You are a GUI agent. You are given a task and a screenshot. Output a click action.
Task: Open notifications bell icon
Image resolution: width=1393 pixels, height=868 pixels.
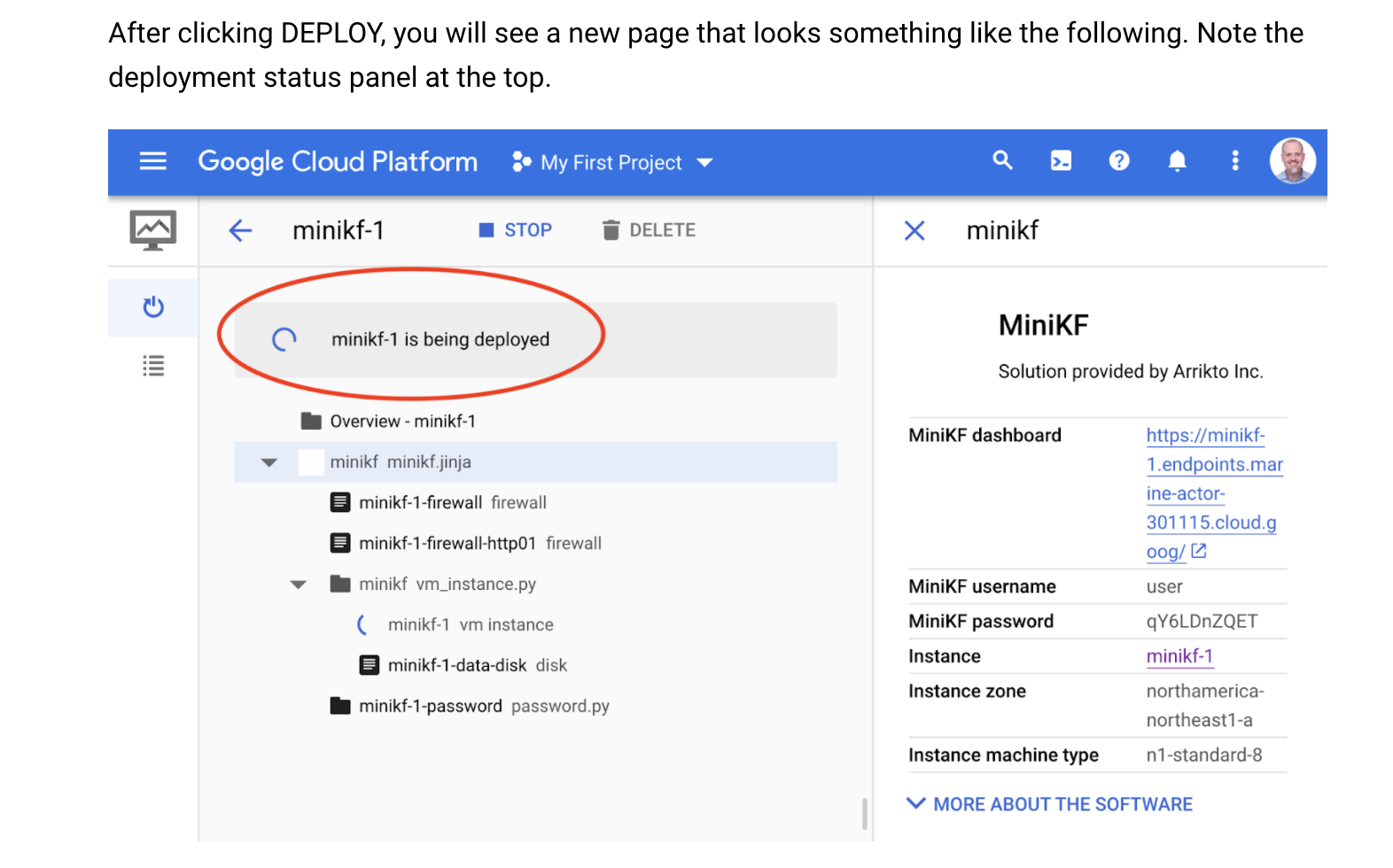pyautogui.click(x=1177, y=161)
